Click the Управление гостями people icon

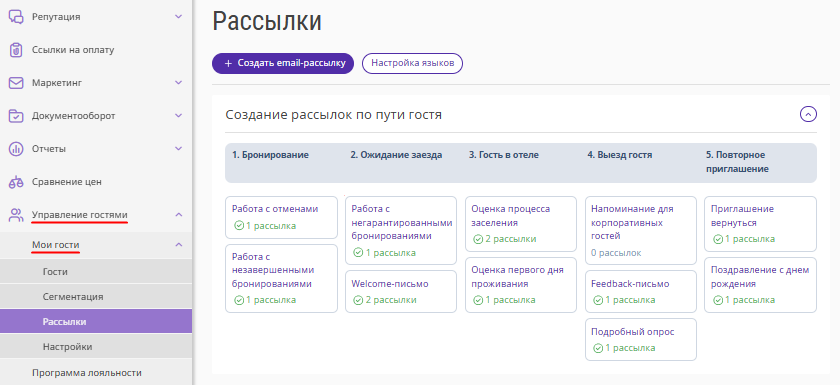coord(16,215)
